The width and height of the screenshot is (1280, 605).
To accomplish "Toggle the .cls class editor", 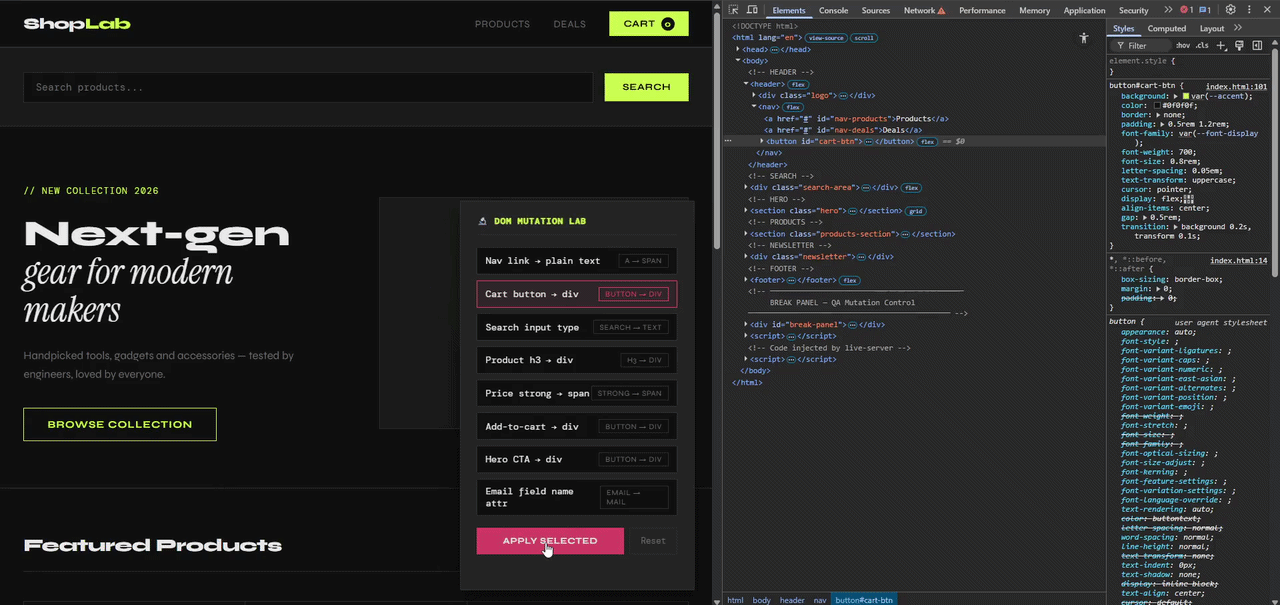I will (1202, 45).
